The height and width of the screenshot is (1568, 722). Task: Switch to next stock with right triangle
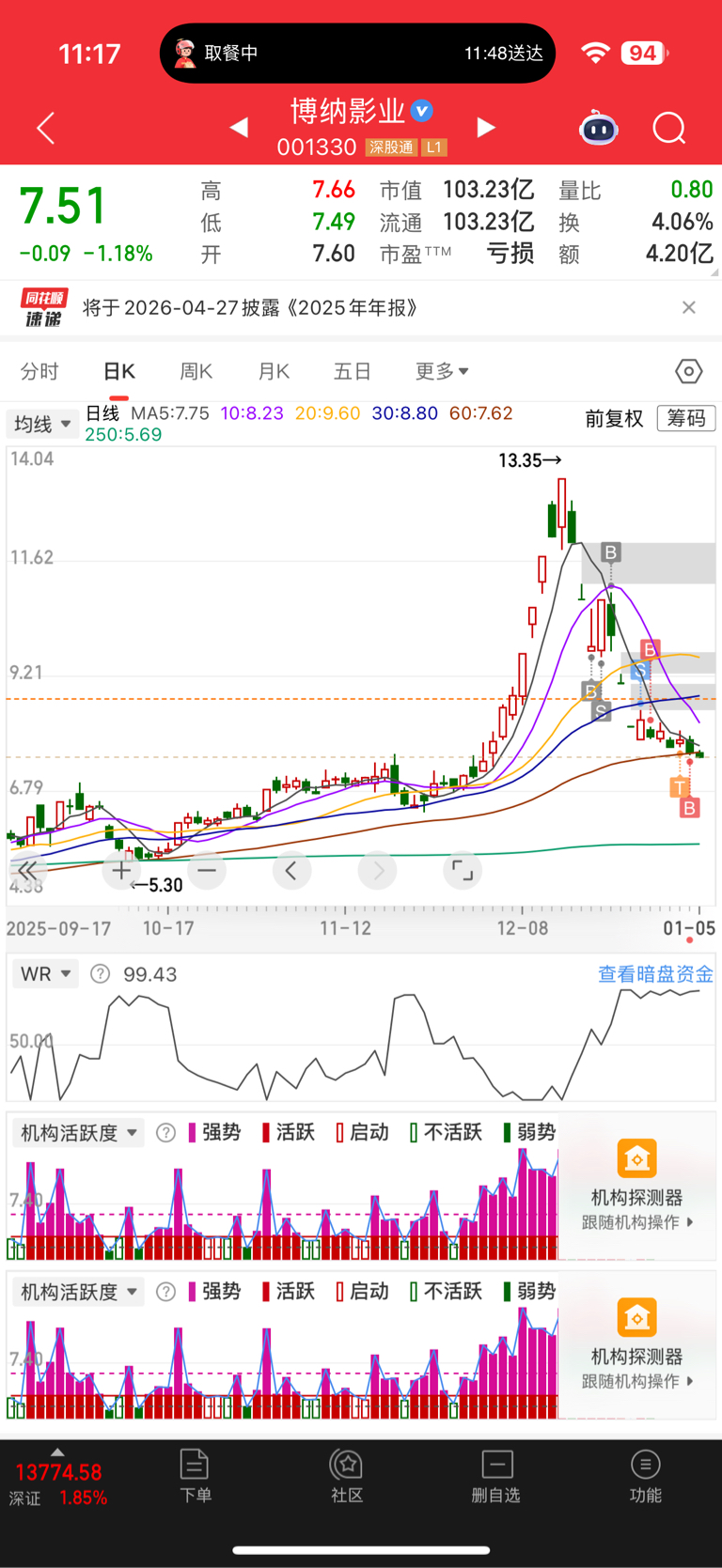(486, 127)
